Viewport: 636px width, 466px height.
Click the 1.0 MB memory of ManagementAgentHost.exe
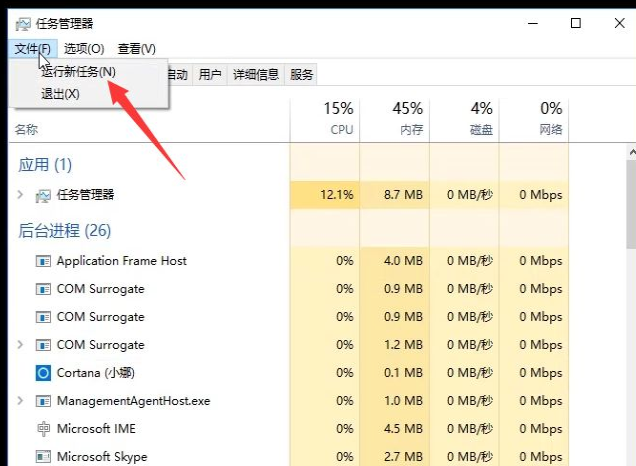[x=403, y=401]
